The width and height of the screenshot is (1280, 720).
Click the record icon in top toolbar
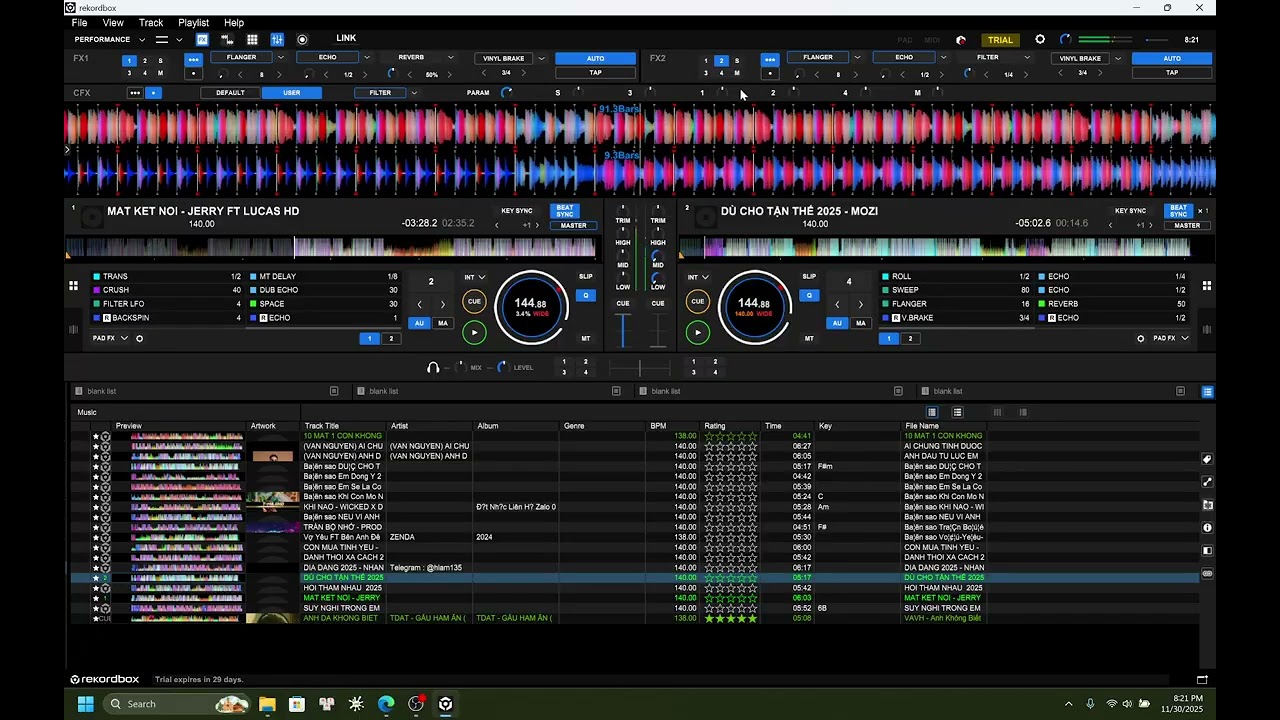coord(302,40)
